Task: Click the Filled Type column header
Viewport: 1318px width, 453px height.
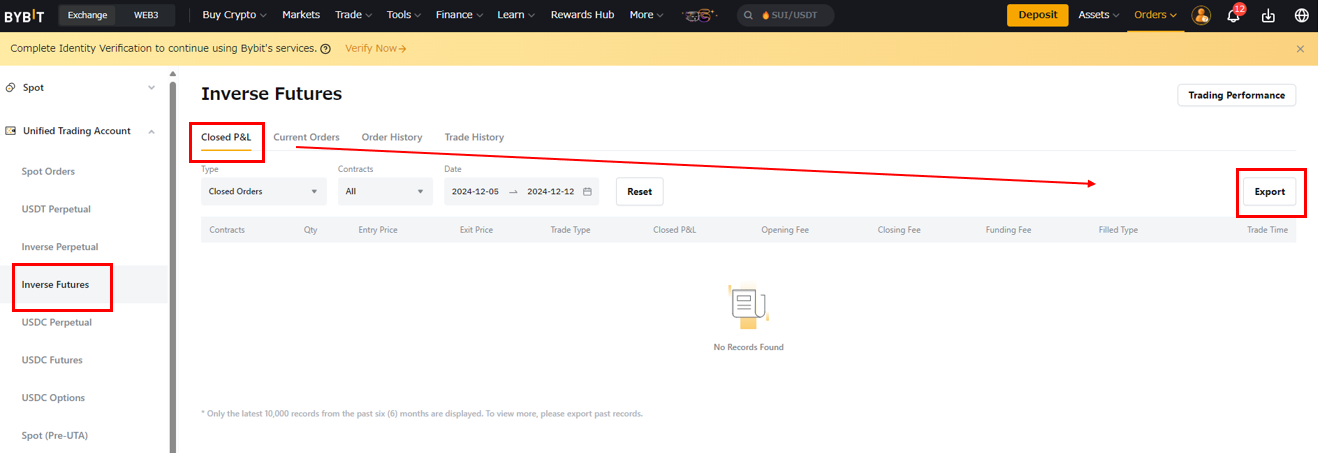Action: pyautogui.click(x=1118, y=230)
